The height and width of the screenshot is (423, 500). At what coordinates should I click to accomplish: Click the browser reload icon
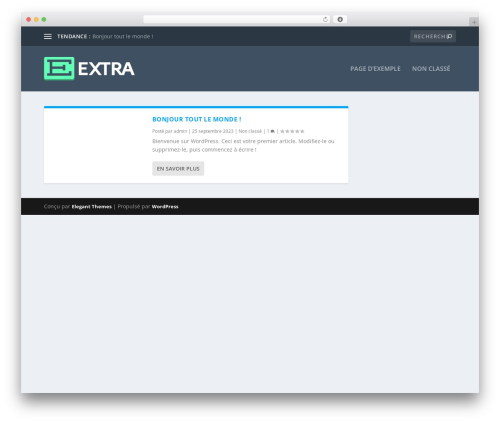point(325,20)
